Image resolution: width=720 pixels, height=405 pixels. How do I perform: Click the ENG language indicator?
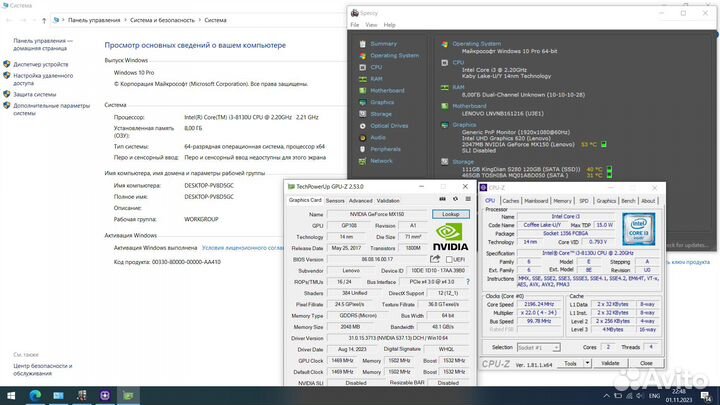click(x=654, y=396)
